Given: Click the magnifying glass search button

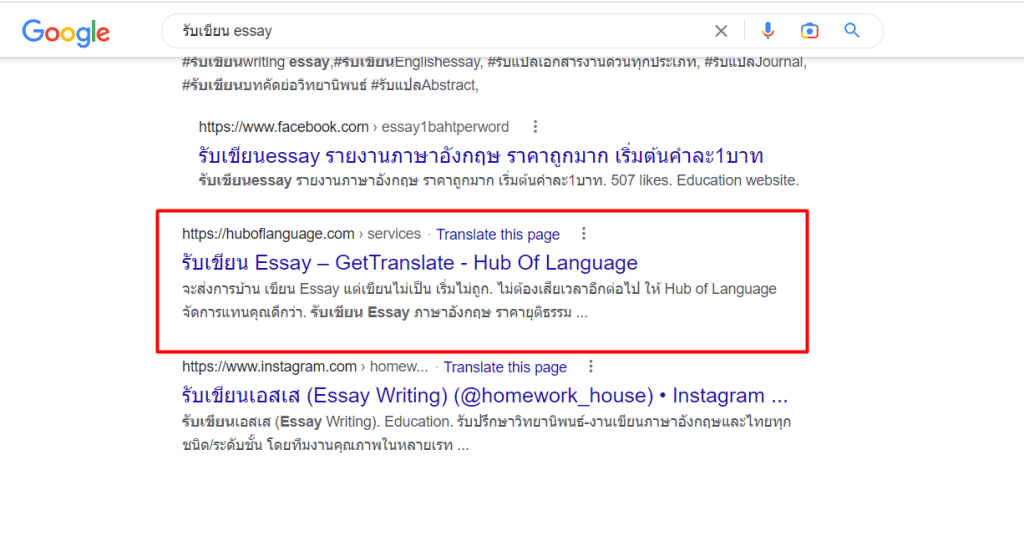Looking at the screenshot, I should tap(852, 30).
